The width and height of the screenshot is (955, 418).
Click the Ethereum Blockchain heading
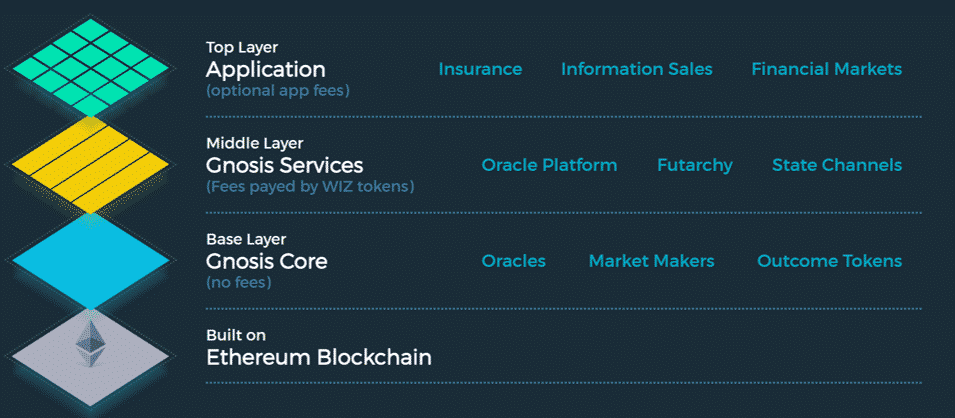(x=319, y=357)
